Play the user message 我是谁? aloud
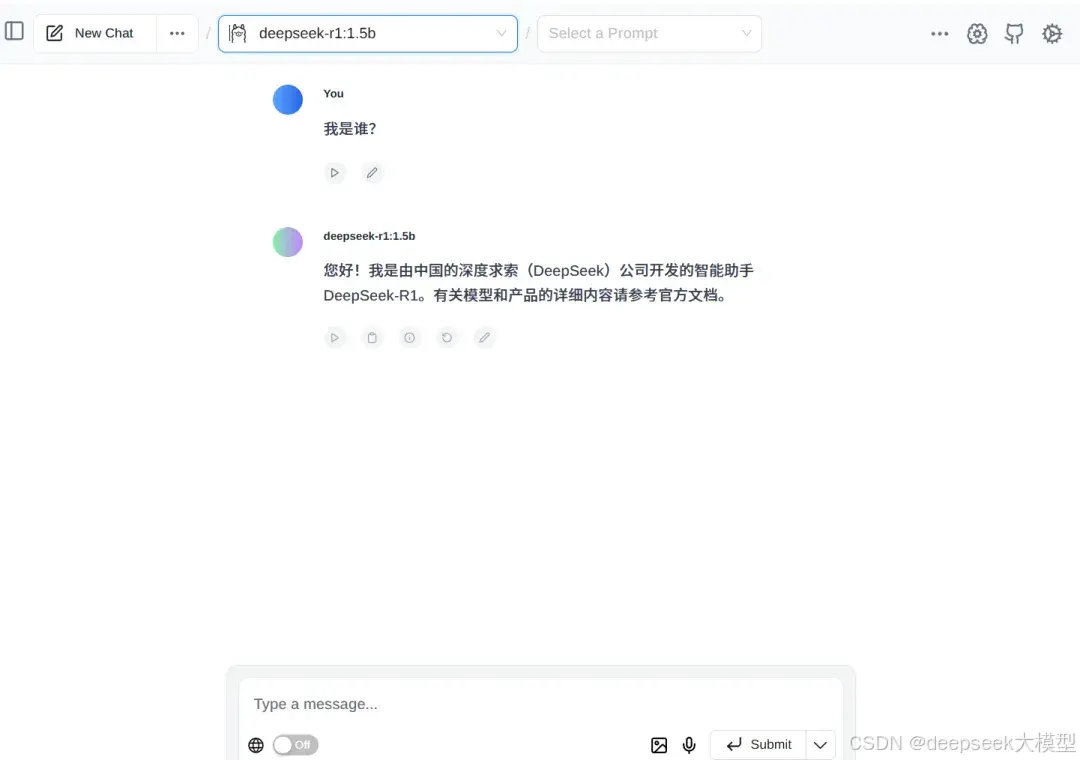This screenshot has width=1080, height=760. pyautogui.click(x=334, y=173)
